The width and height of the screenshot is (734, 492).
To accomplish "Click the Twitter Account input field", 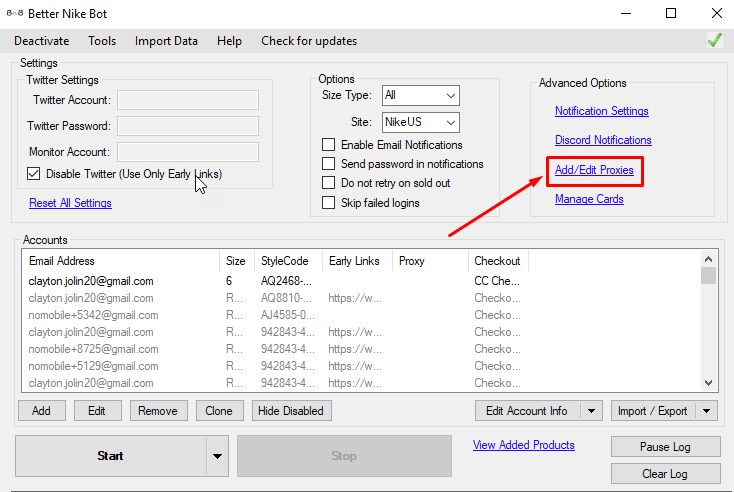I will (187, 100).
